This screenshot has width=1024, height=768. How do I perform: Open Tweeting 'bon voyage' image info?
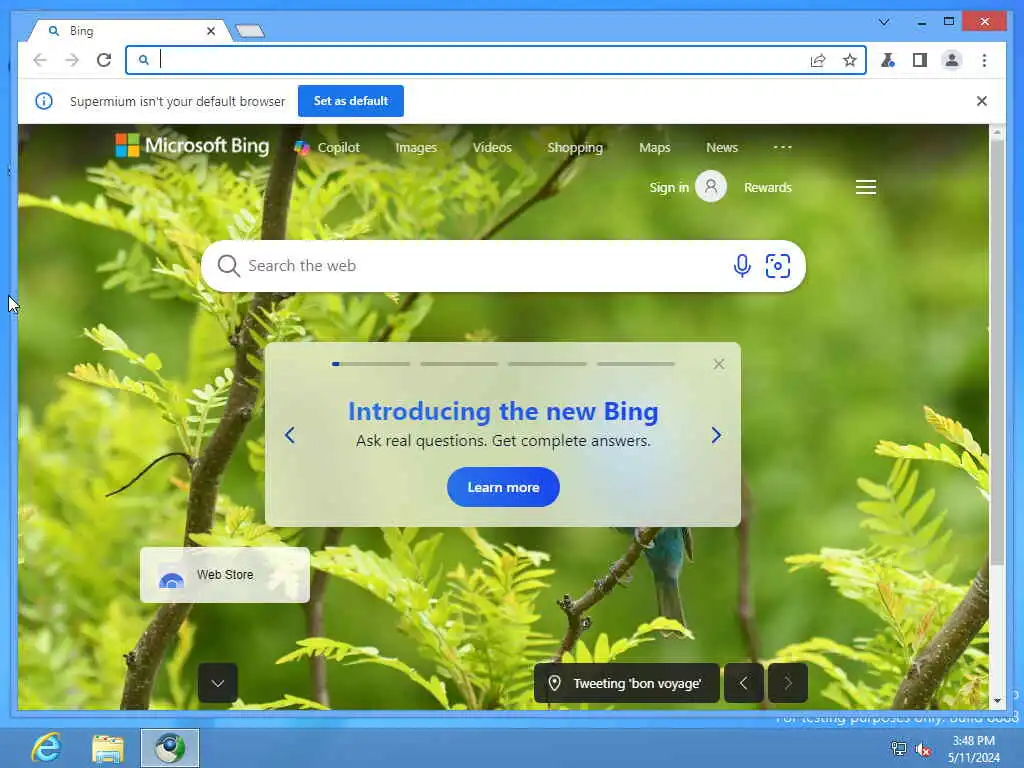click(x=627, y=683)
